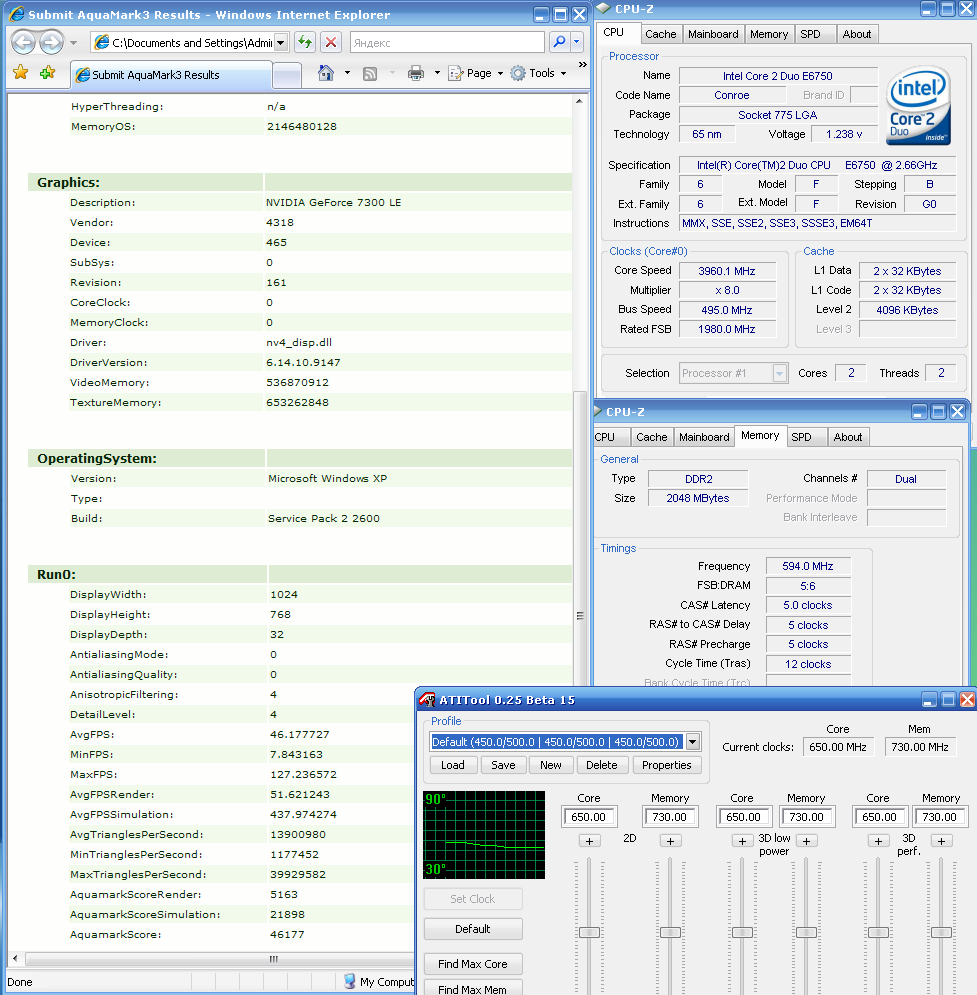This screenshot has height=995, width=977.
Task: Click the 2D Memory clock slider handle
Action: [x=670, y=932]
